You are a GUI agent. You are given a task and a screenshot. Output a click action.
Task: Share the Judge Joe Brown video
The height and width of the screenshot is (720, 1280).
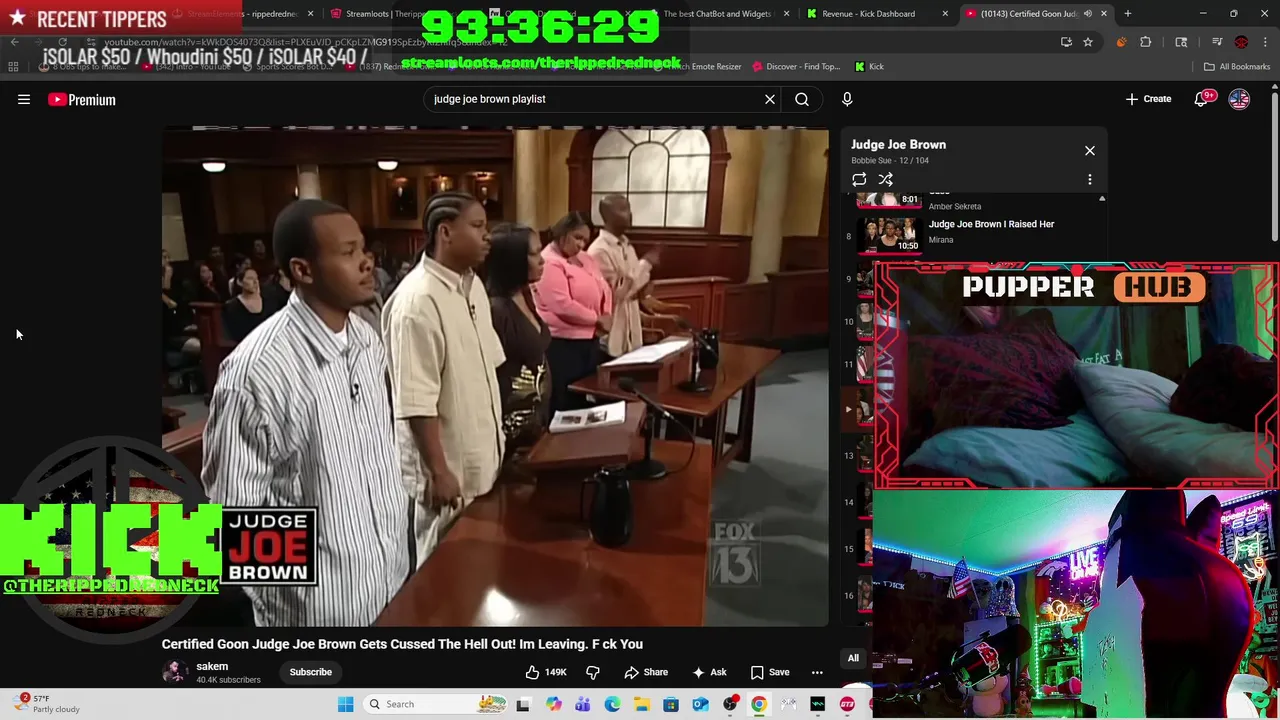click(x=646, y=672)
